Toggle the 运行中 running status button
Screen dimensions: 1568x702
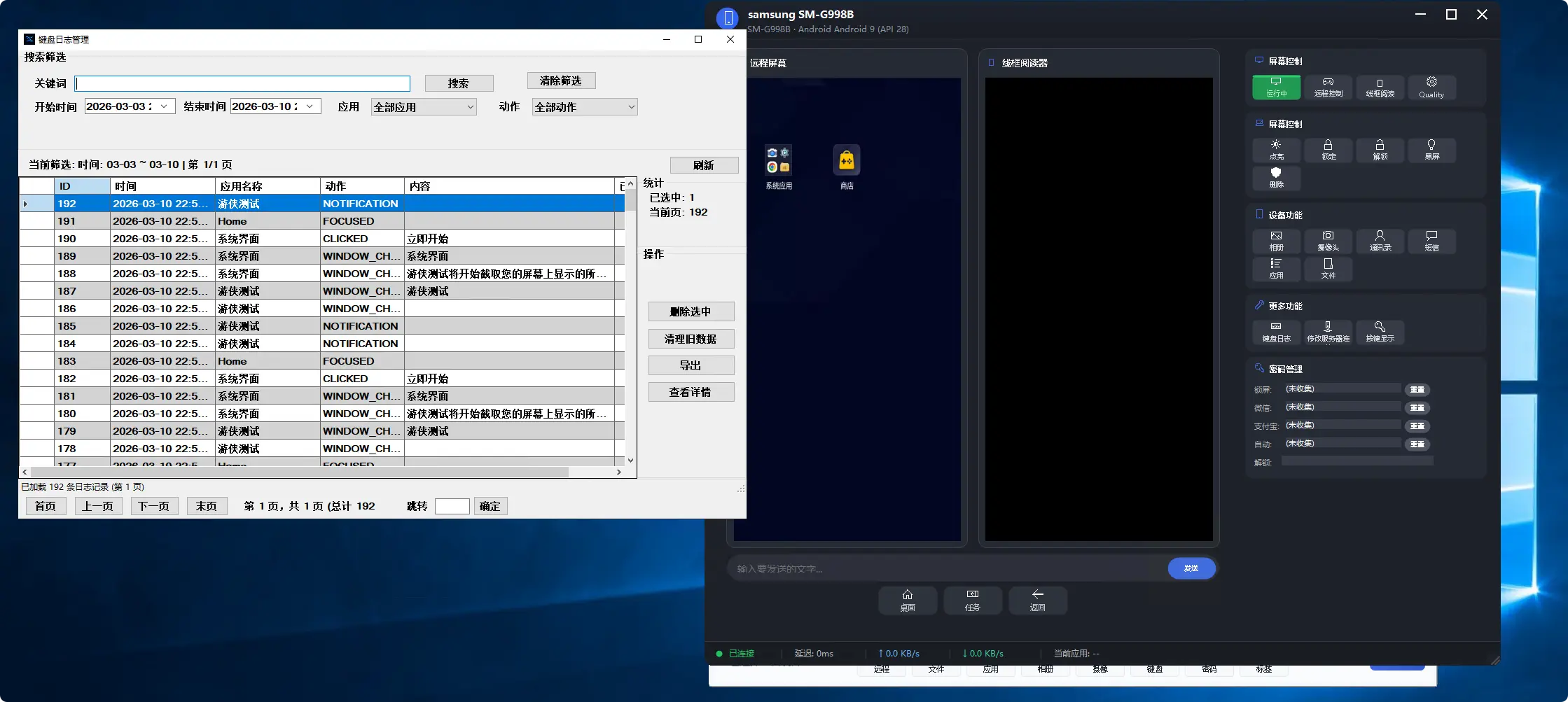tap(1276, 87)
